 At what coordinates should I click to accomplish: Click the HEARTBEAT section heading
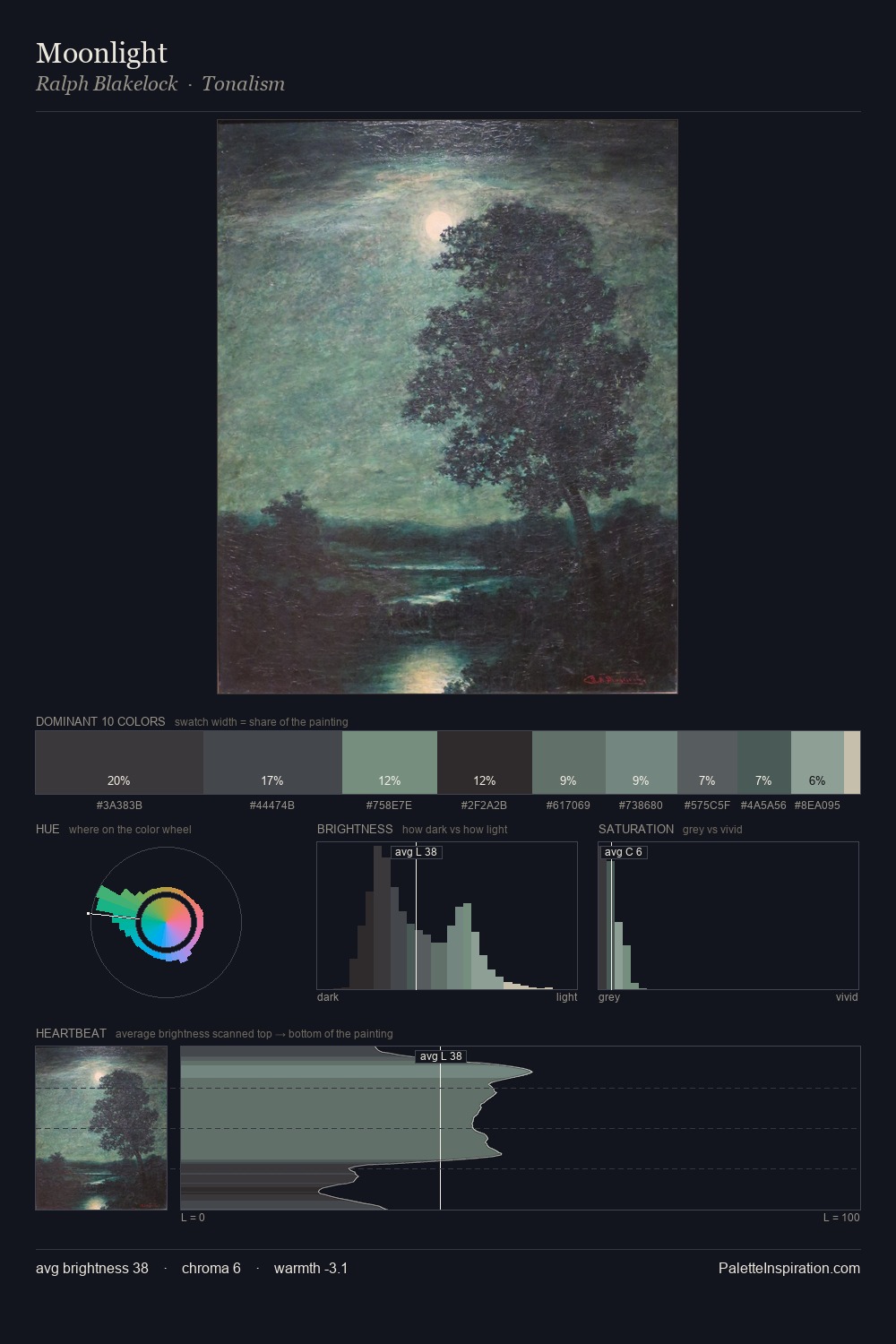71,1034
